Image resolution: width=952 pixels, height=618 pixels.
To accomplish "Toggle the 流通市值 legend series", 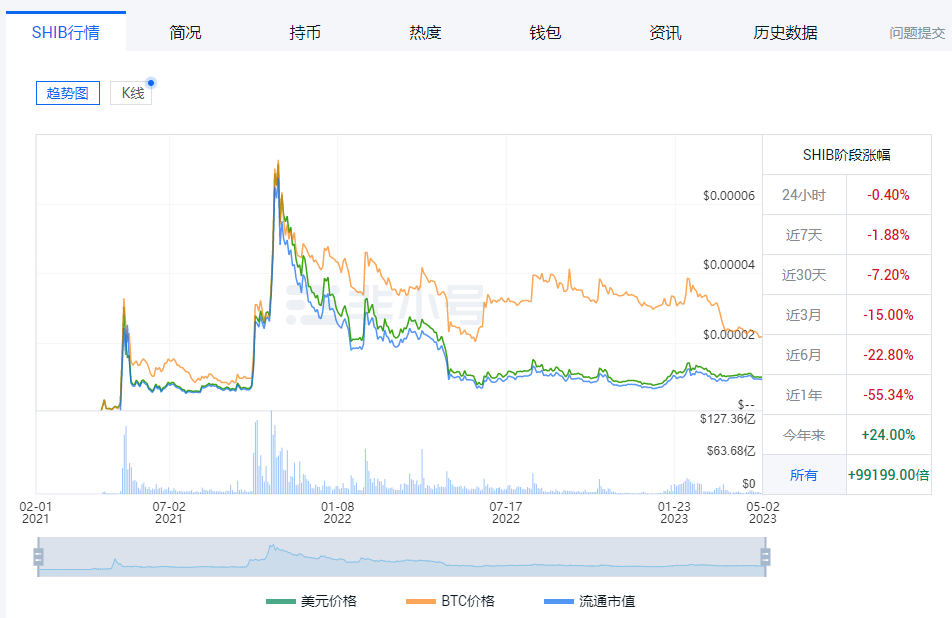I will point(590,601).
